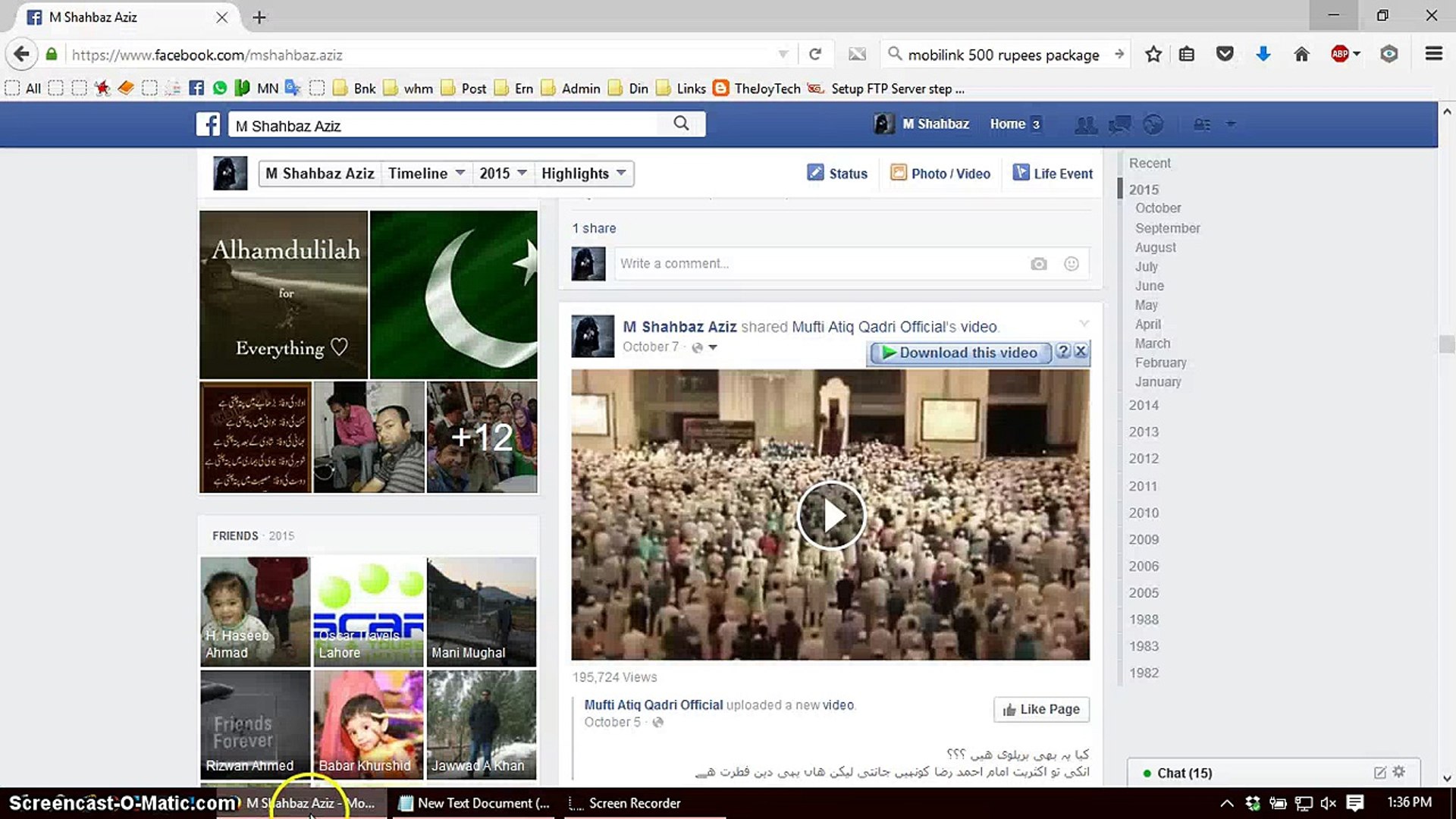Click the Photo / Video composer icon
Screen dimensions: 1456x819
coord(899,173)
